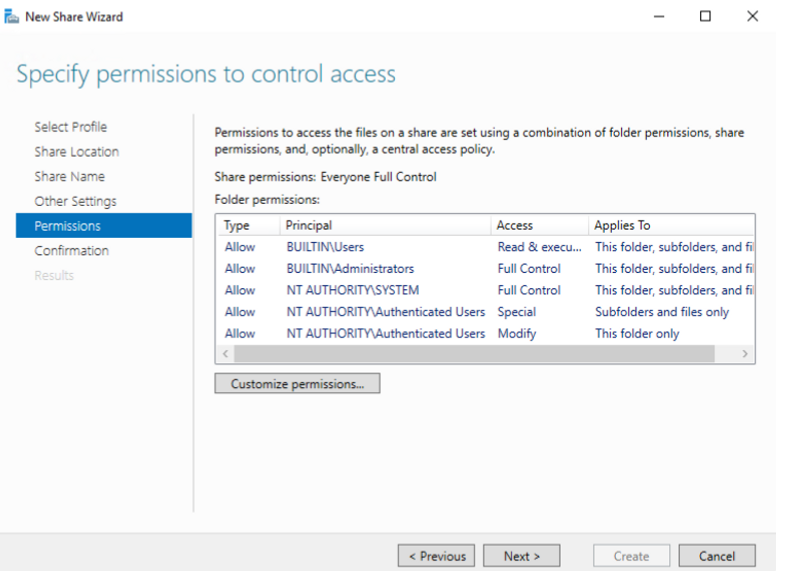Screen dimensions: 786x572
Task: Jump to the Confirmation step
Action: pyautogui.click(x=71, y=251)
